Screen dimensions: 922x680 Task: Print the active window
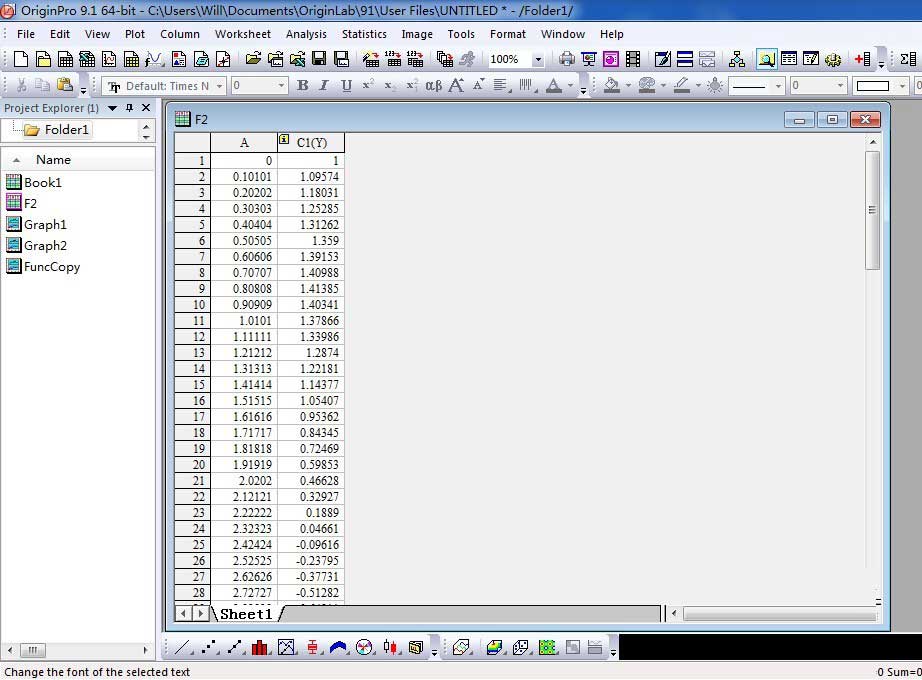click(566, 59)
